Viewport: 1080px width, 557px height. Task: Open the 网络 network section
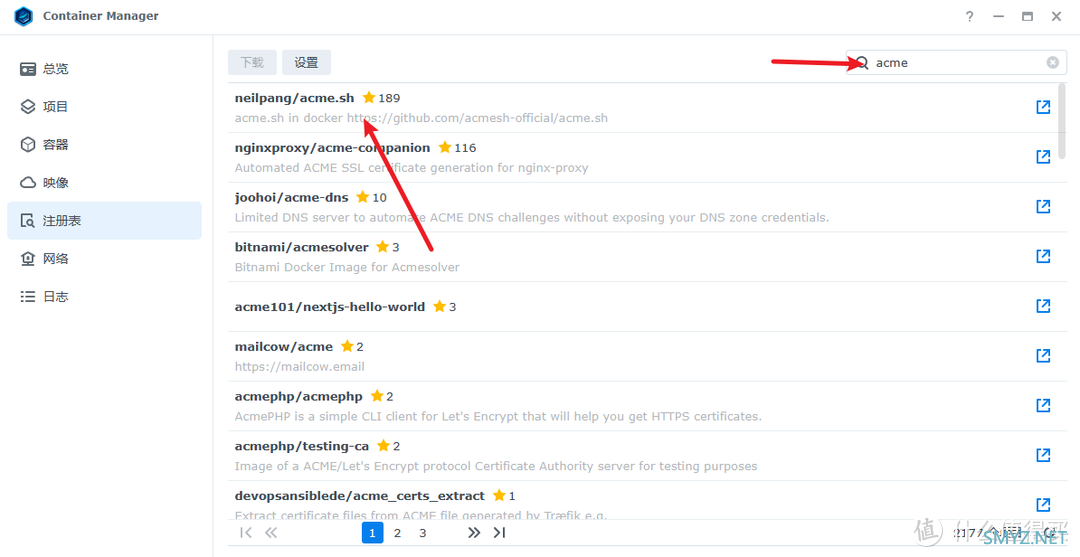tap(104, 258)
